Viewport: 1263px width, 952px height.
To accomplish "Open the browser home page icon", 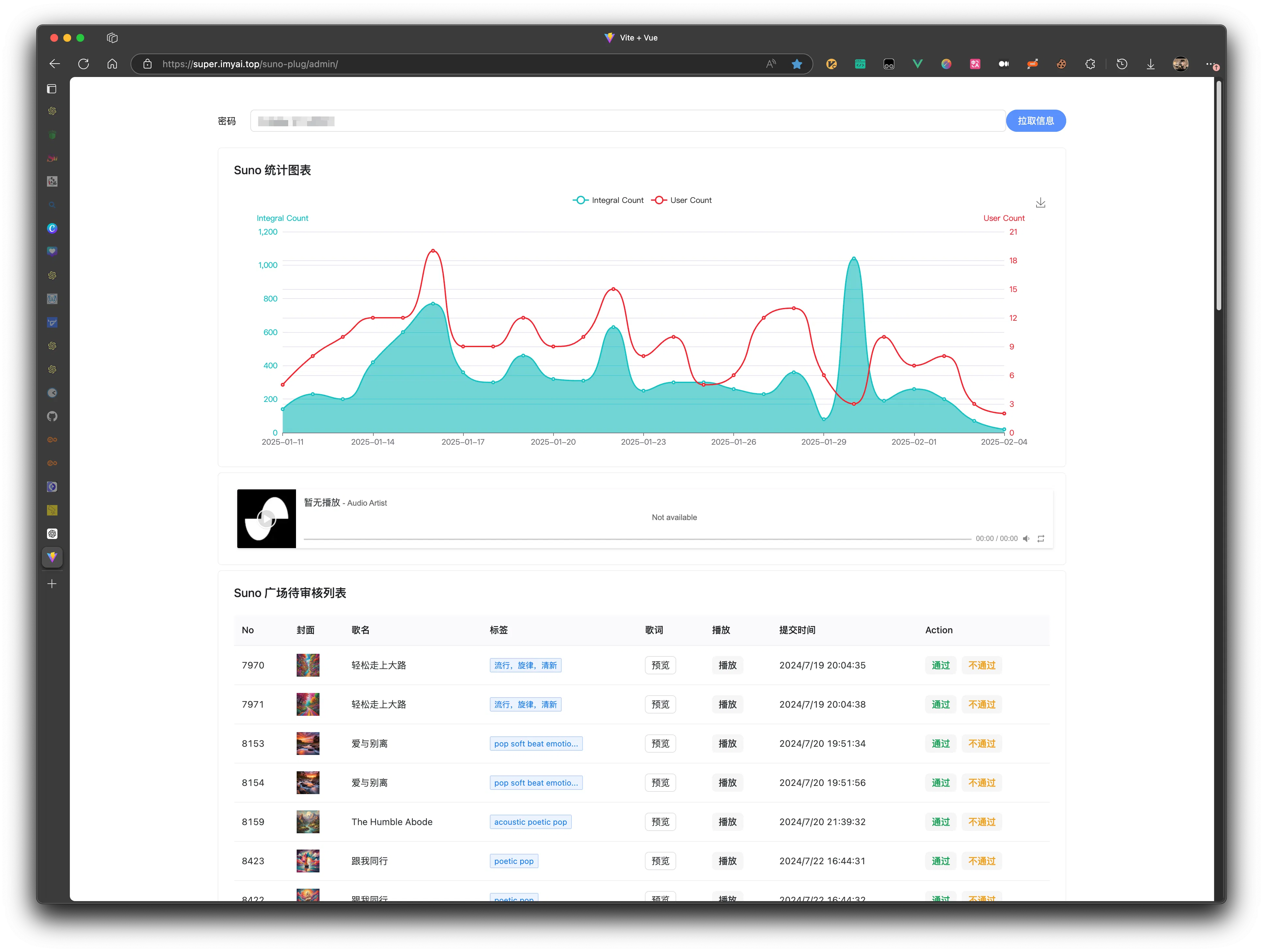I will [113, 64].
